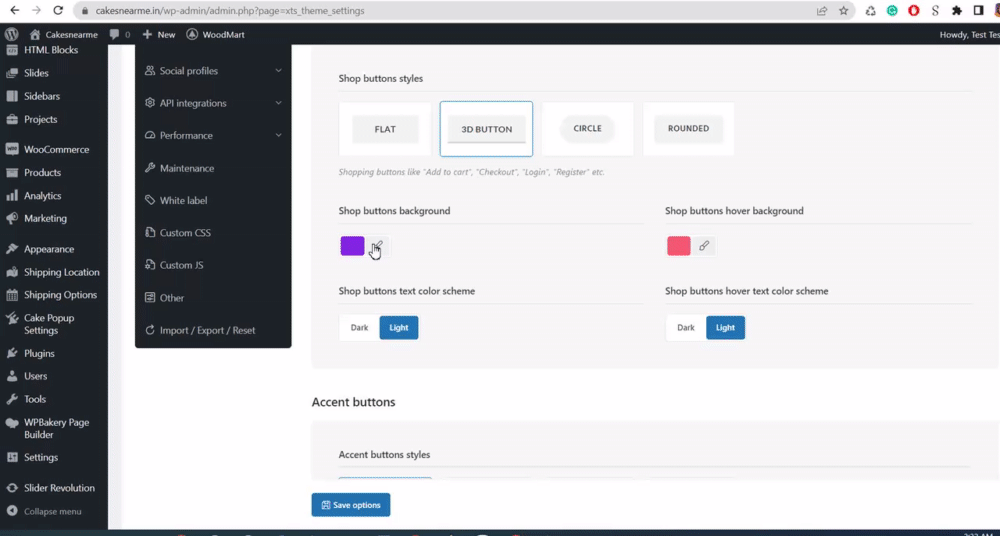Open the purple shop buttons background swatch
Viewport: 1000px width, 536px height.
[x=352, y=246]
